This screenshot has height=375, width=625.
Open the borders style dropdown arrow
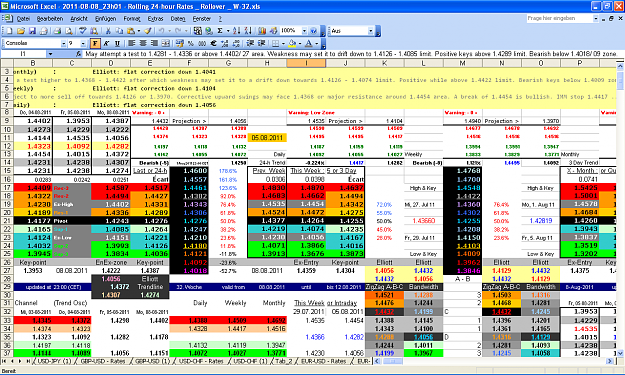[283, 43]
